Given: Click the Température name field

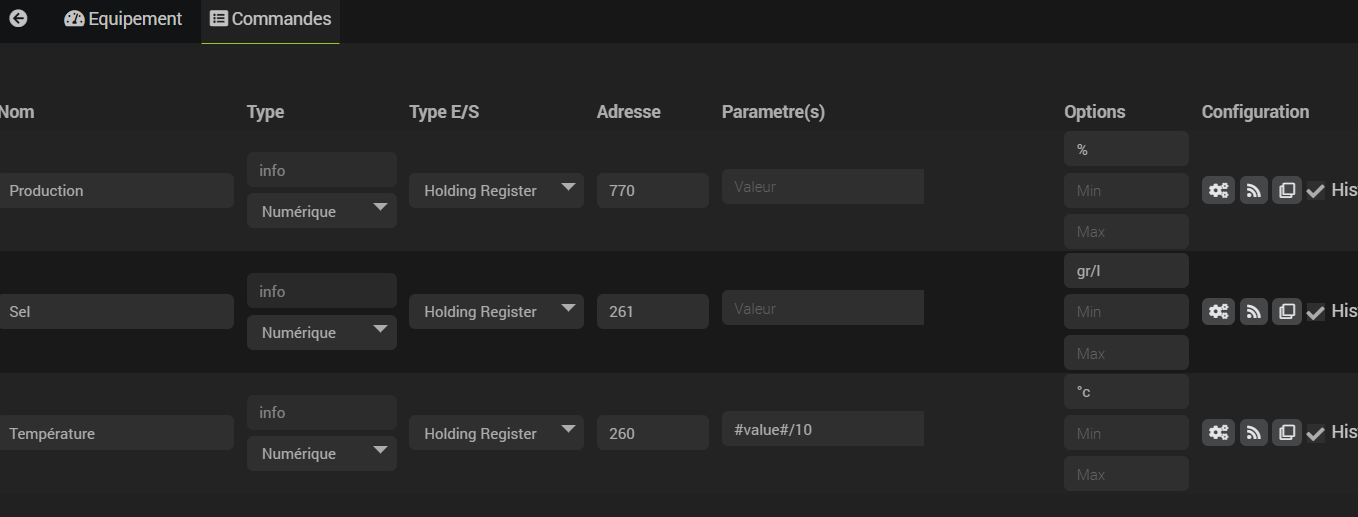Looking at the screenshot, I should click(116, 433).
